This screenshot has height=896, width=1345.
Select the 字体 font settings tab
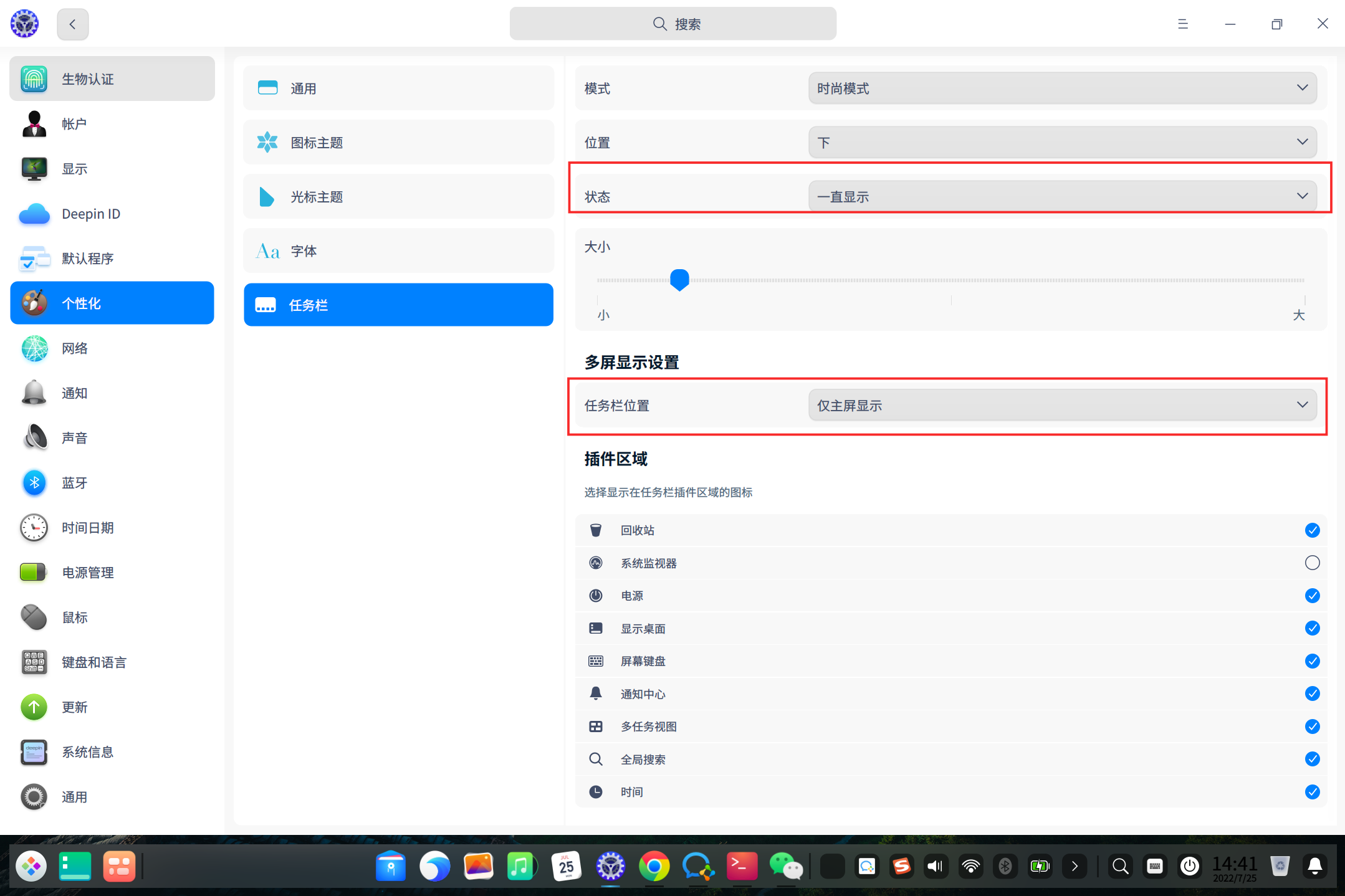[x=398, y=251]
